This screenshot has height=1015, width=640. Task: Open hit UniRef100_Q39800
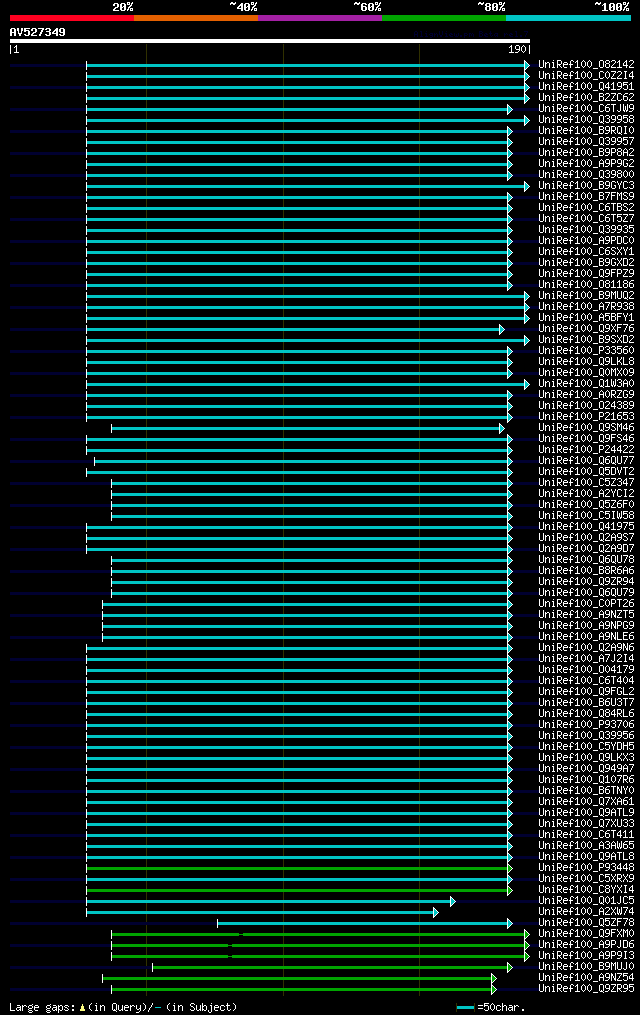coord(586,174)
